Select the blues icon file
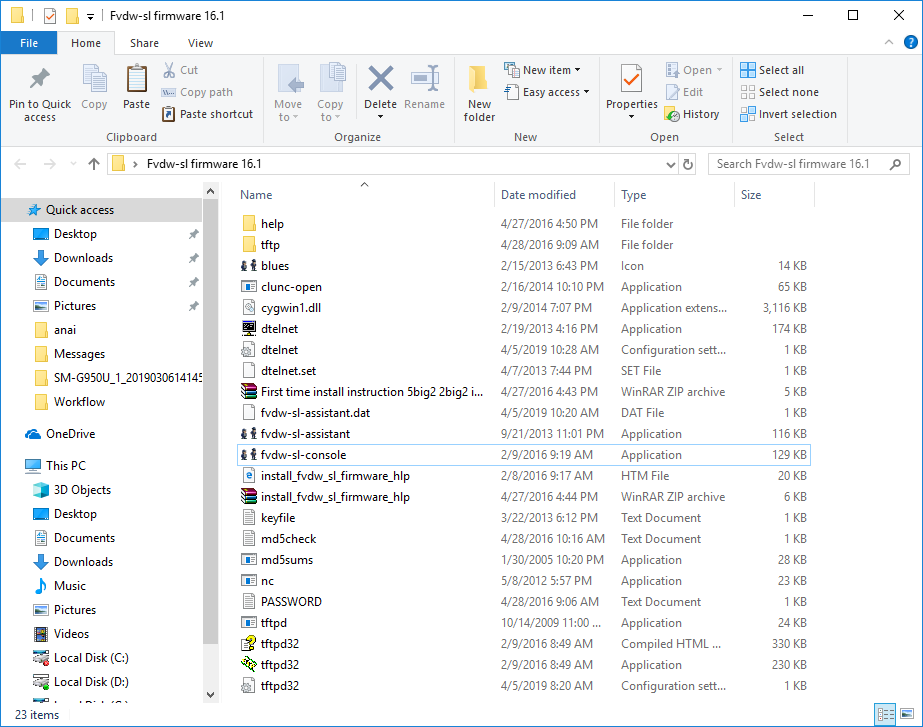The width and height of the screenshot is (923, 727). (523, 266)
